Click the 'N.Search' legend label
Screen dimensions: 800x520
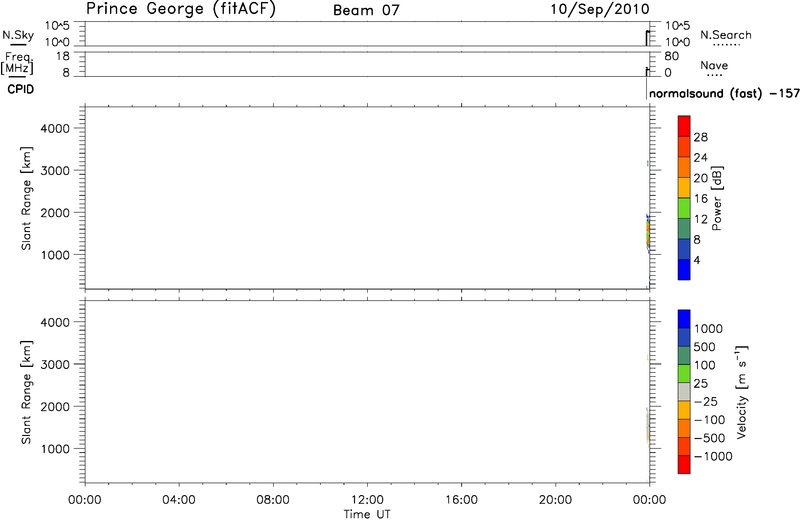click(726, 35)
